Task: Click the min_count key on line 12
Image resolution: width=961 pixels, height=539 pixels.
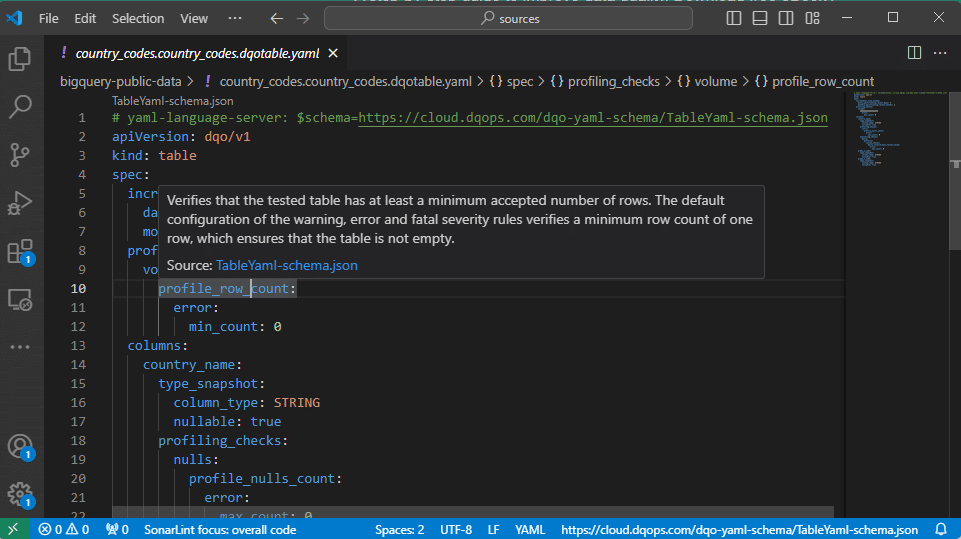Action: click(223, 326)
